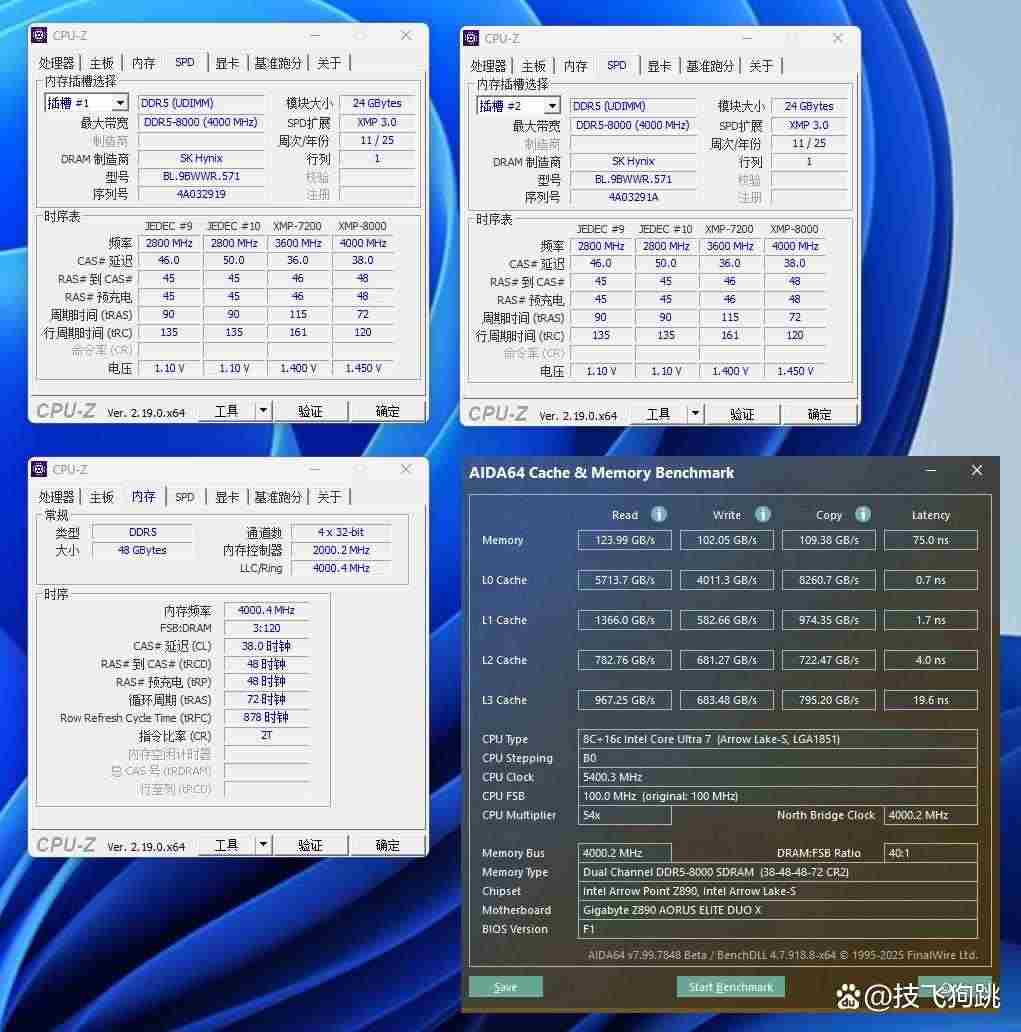
Task: Expand the 插槽 #1 slot dropdown
Action: [120, 103]
